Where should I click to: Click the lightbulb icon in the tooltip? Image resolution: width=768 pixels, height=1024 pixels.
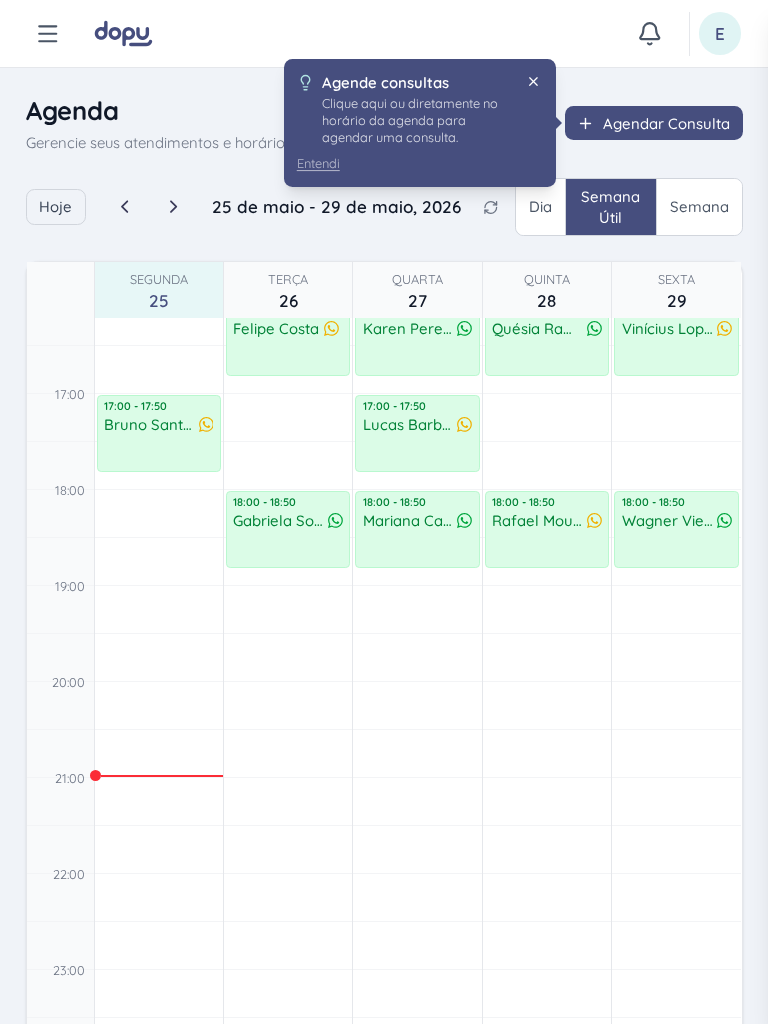pyautogui.click(x=305, y=82)
